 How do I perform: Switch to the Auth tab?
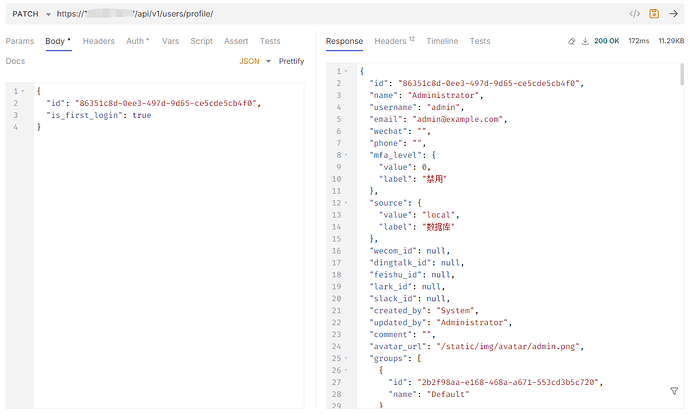tap(138, 41)
